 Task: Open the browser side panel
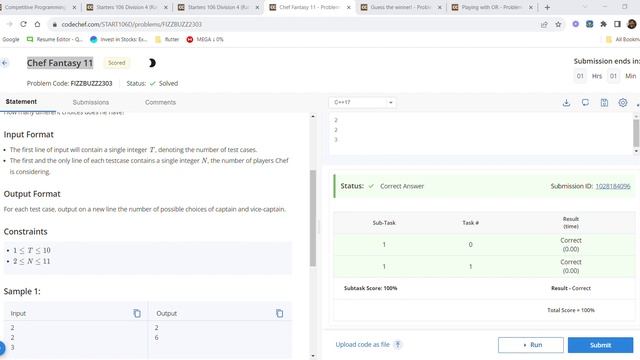[x=617, y=24]
